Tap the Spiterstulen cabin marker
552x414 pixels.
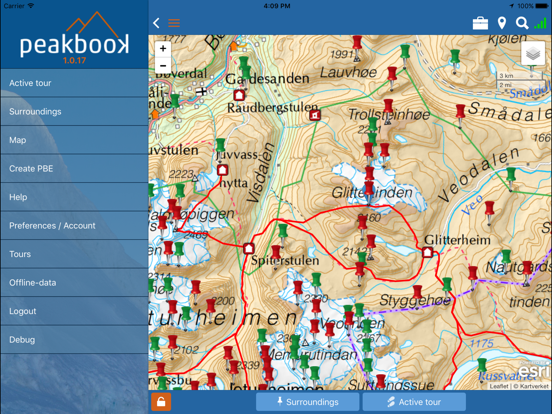coord(249,249)
